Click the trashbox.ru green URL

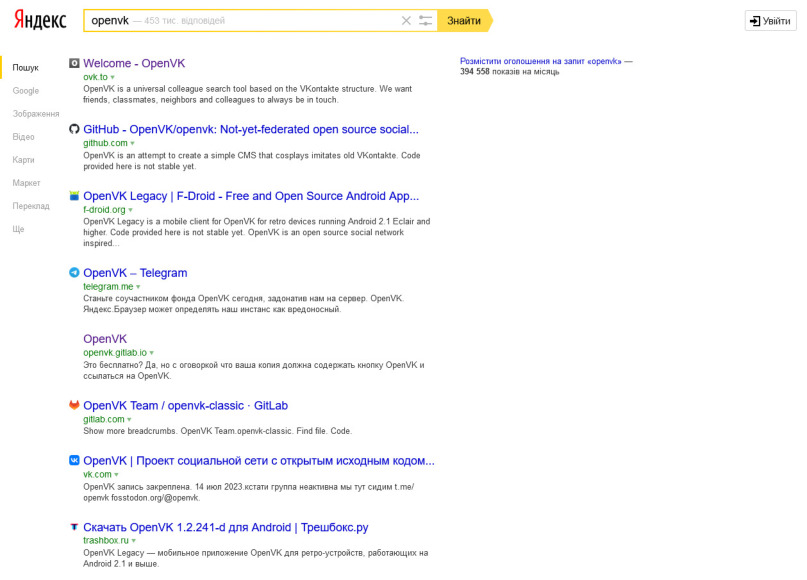(x=106, y=540)
